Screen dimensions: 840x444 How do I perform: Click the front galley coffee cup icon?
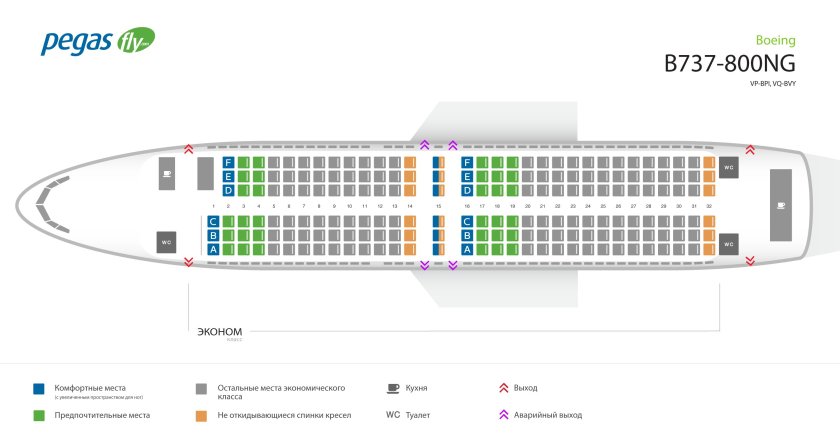click(x=166, y=175)
